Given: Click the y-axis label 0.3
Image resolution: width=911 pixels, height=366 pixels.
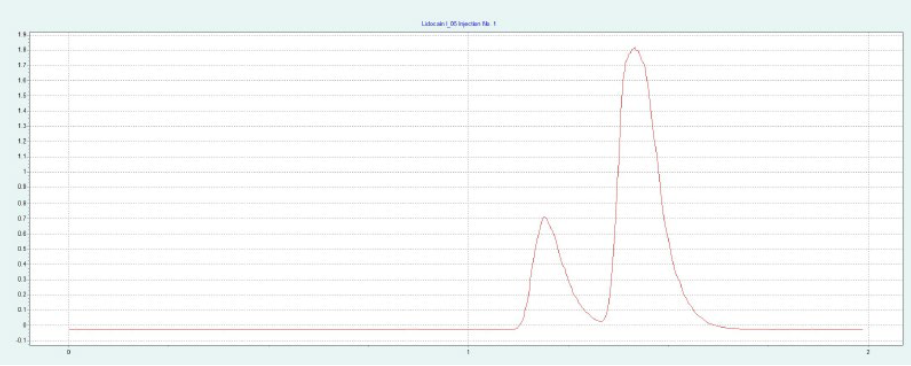Looking at the screenshot, I should (x=23, y=279).
